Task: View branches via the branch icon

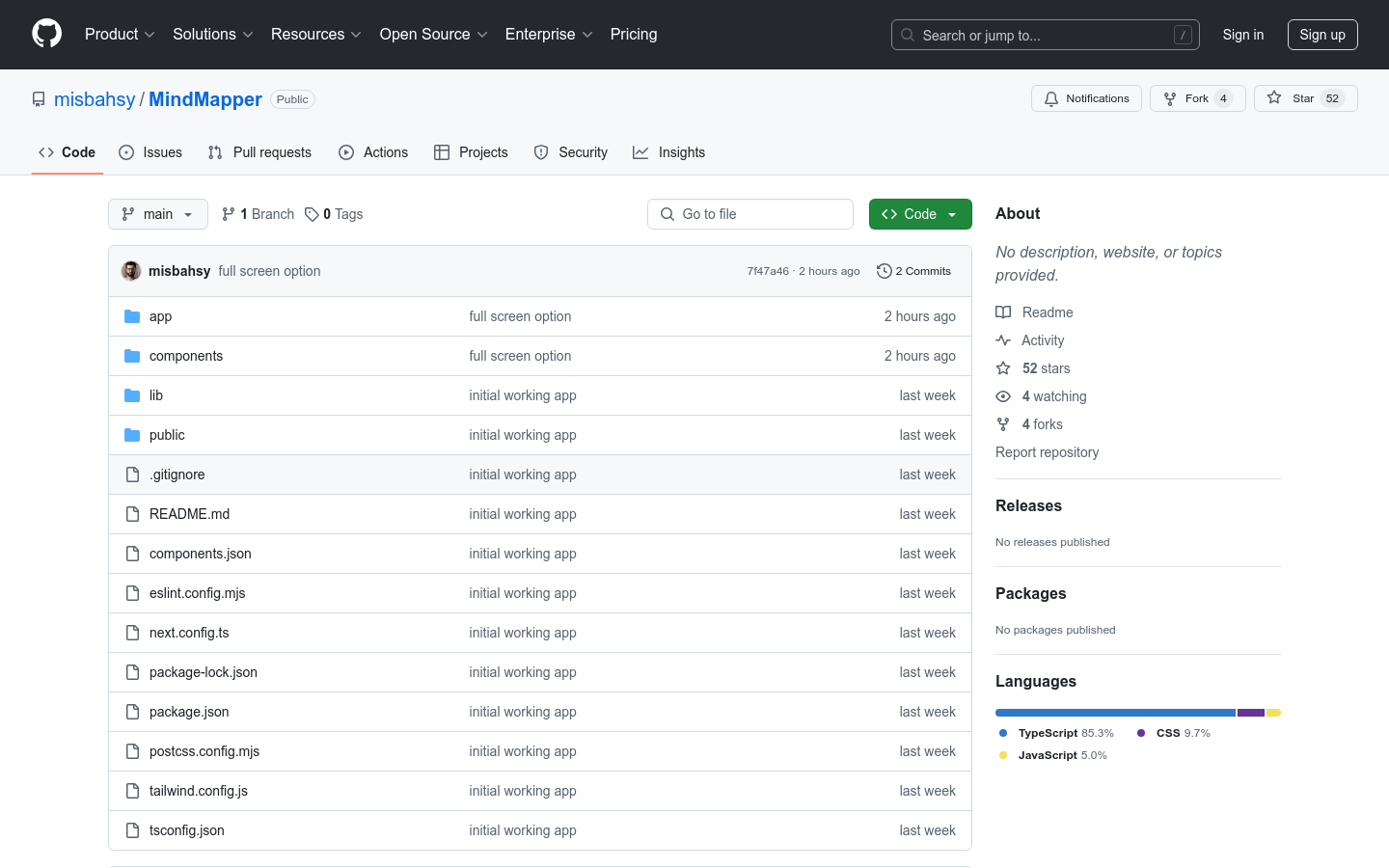Action: pyautogui.click(x=228, y=213)
